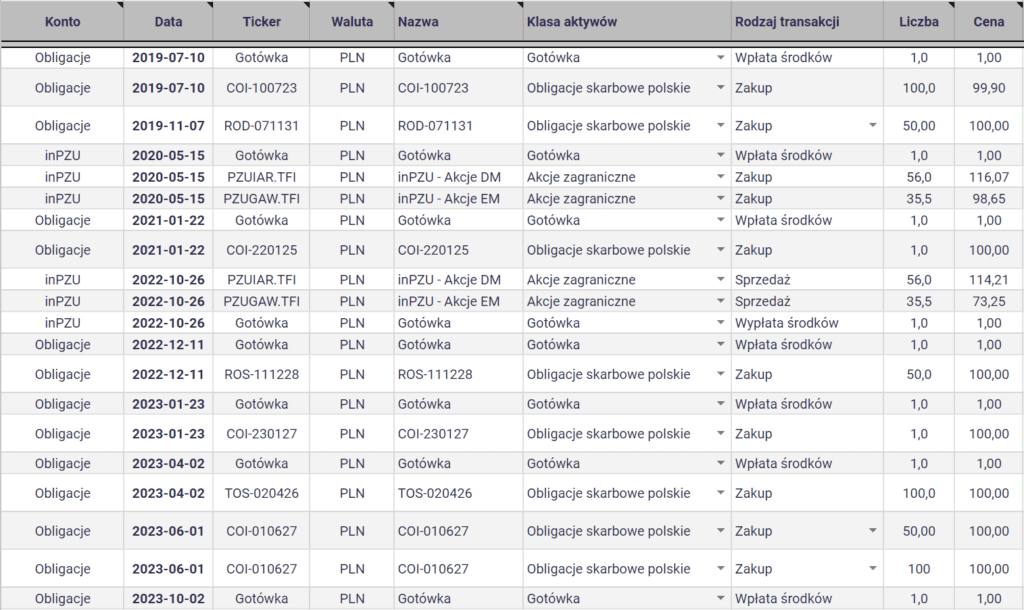Click the Ticker column header

click(x=261, y=21)
